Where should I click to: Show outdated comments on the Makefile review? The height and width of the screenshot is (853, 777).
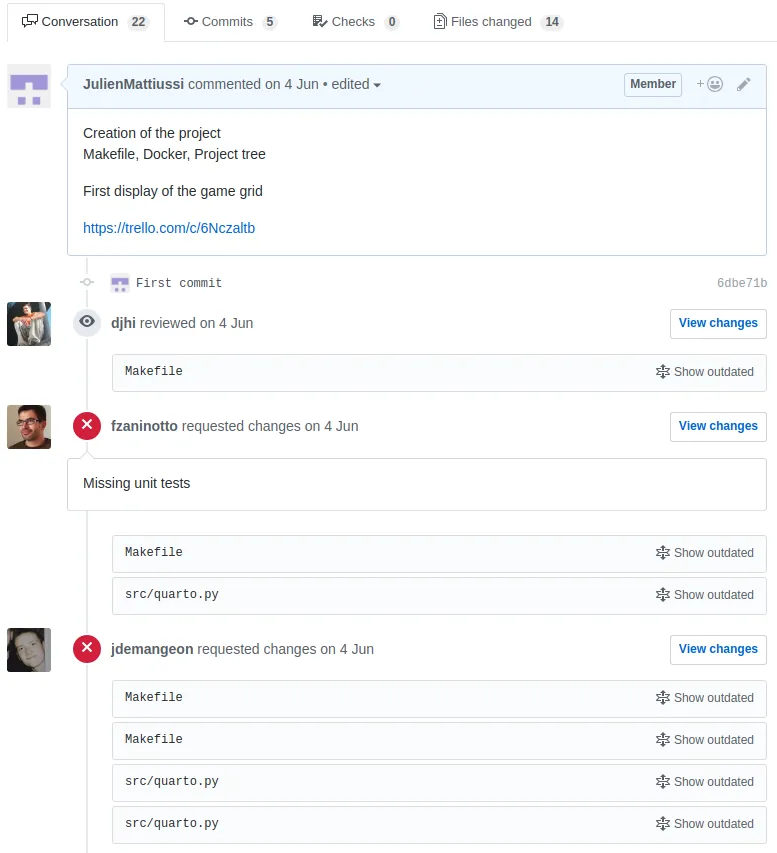click(706, 371)
